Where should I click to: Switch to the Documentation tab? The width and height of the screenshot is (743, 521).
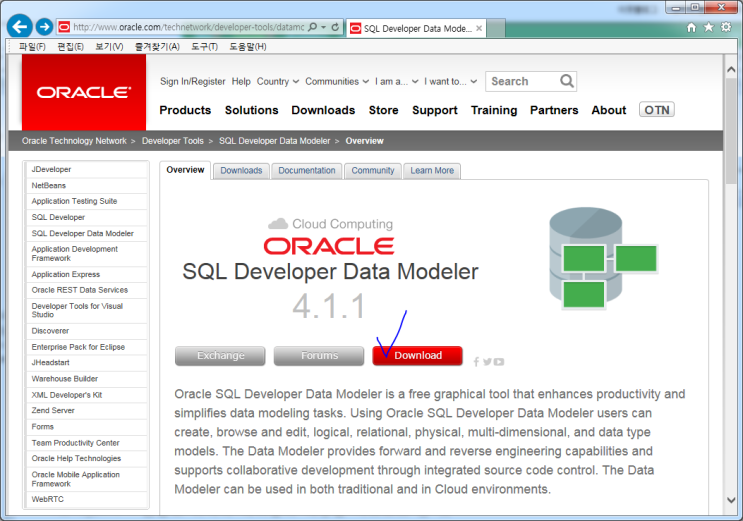(x=307, y=171)
